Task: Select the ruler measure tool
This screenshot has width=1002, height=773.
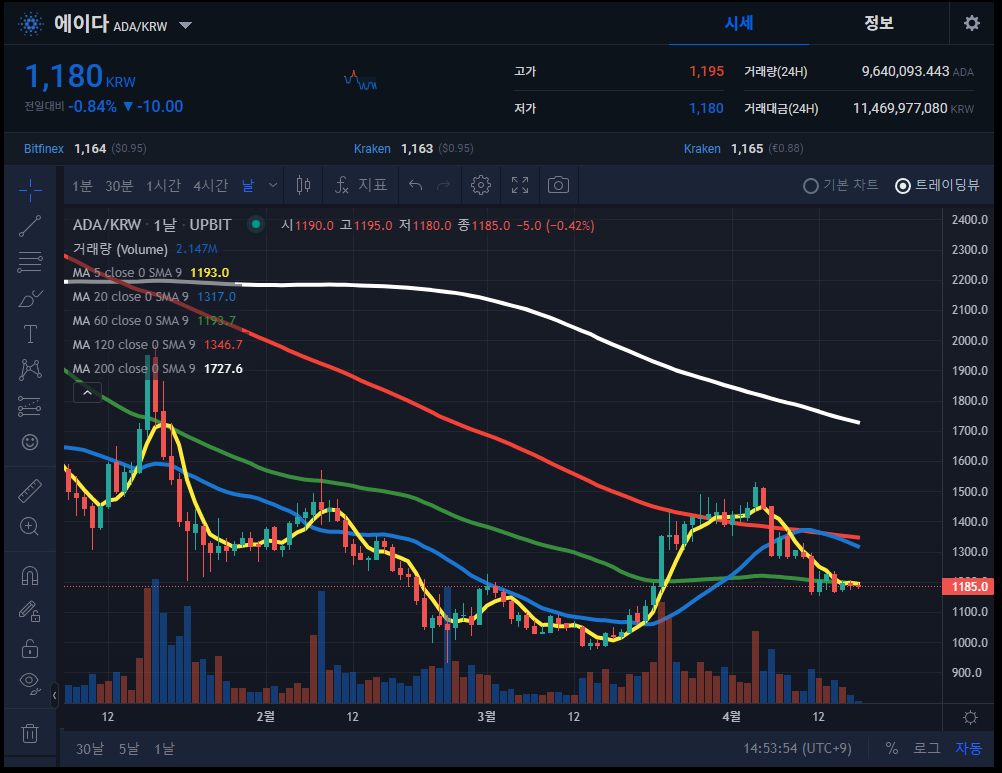Action: 30,491
